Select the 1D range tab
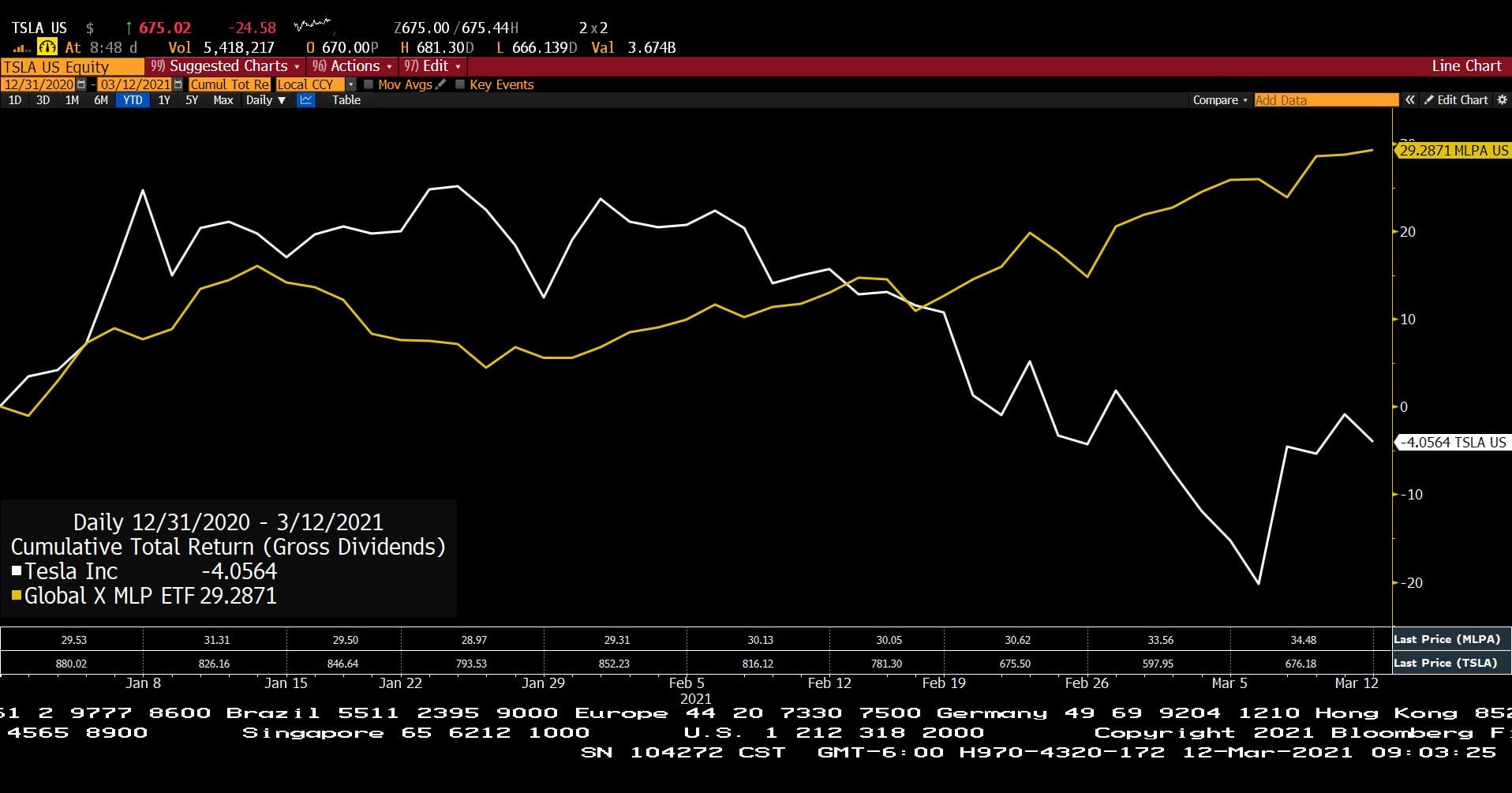 (15, 100)
